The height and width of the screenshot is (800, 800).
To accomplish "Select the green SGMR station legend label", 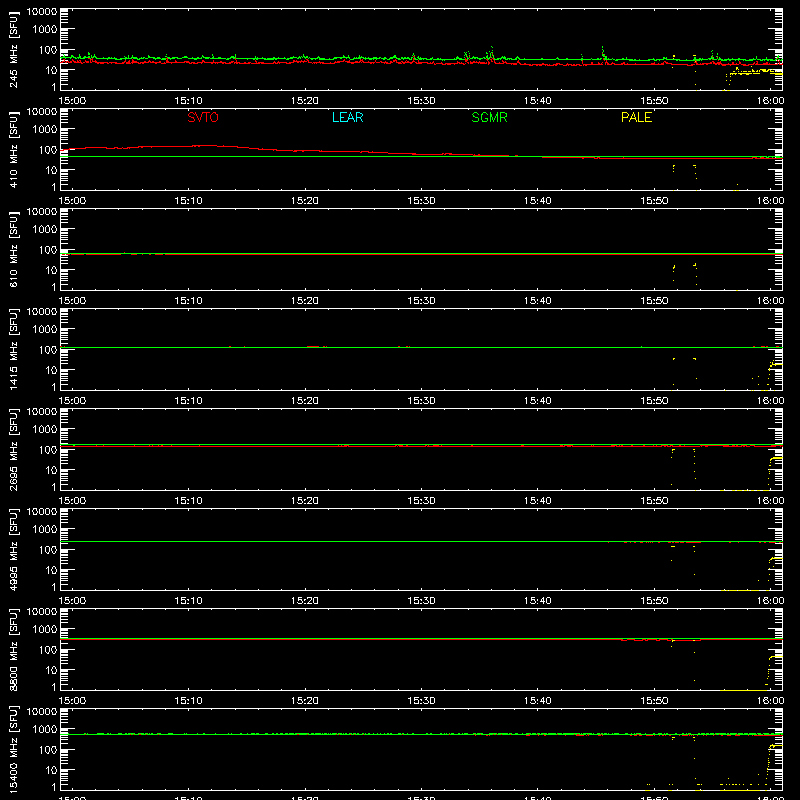I will coord(489,117).
